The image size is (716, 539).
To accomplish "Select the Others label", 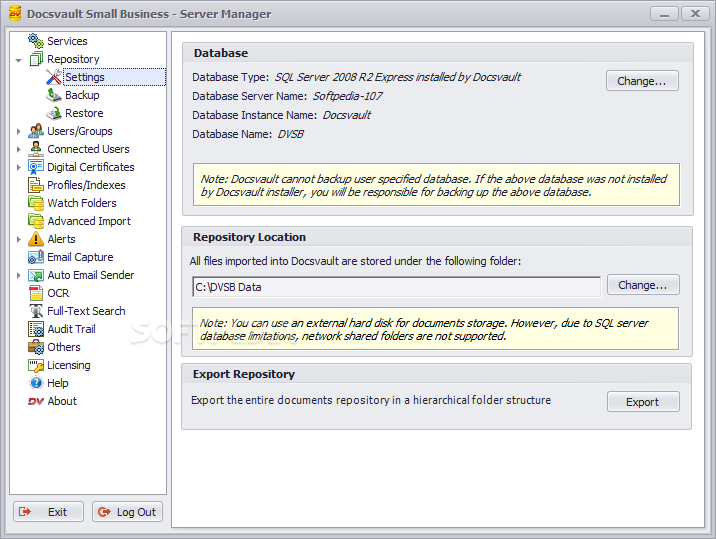I will click(63, 347).
